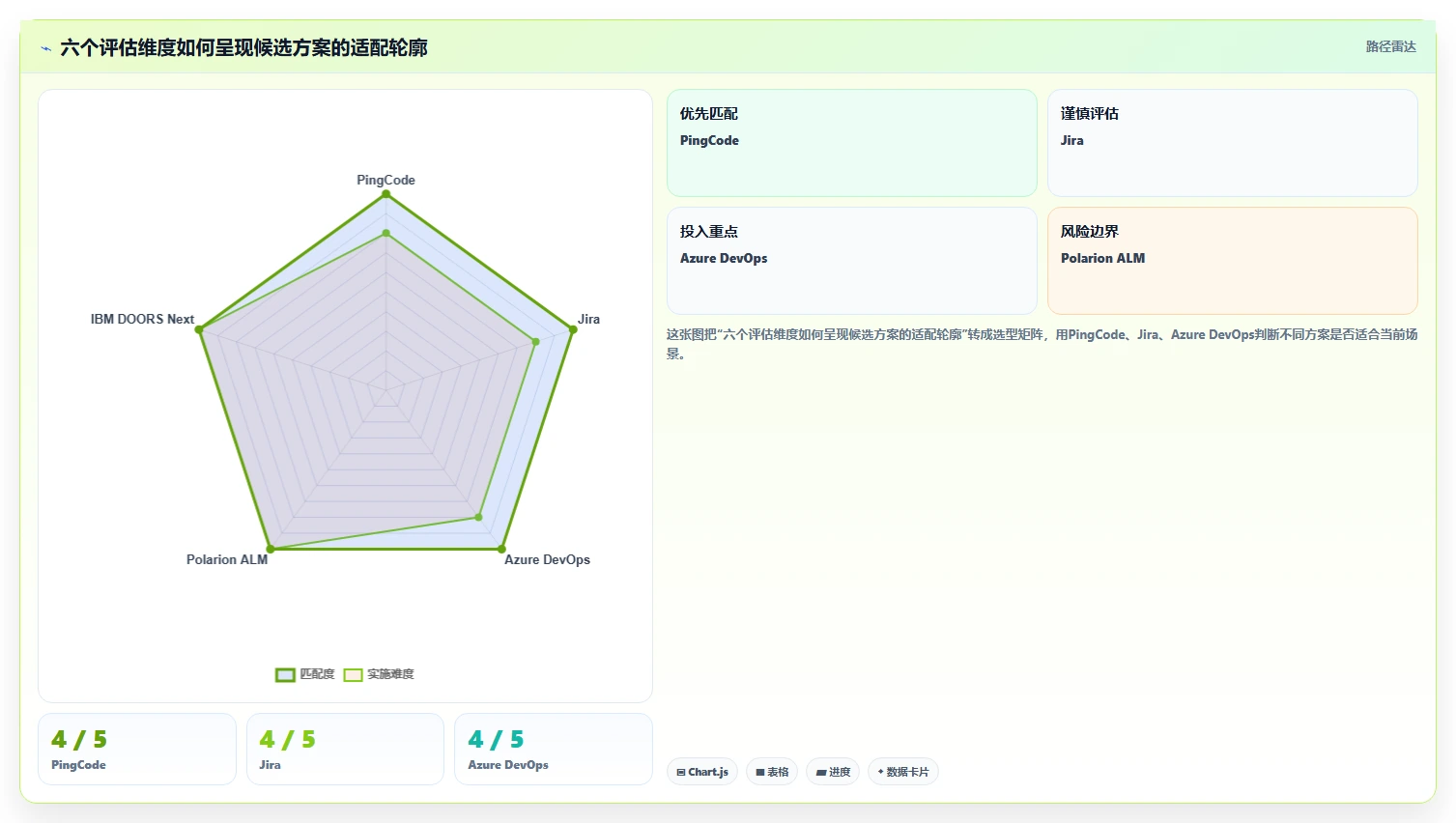Select the 4 / 5 Jira stat card
This screenshot has width=1456, height=823.
pos(345,750)
